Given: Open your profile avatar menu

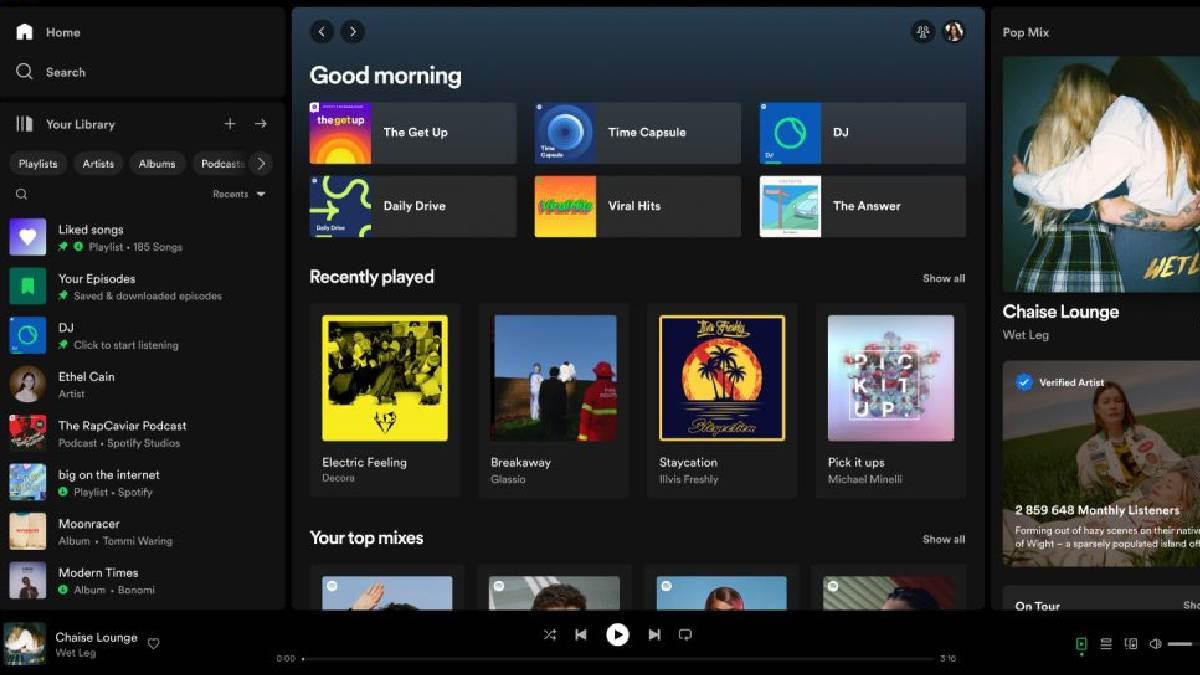Looking at the screenshot, I should 955,31.
